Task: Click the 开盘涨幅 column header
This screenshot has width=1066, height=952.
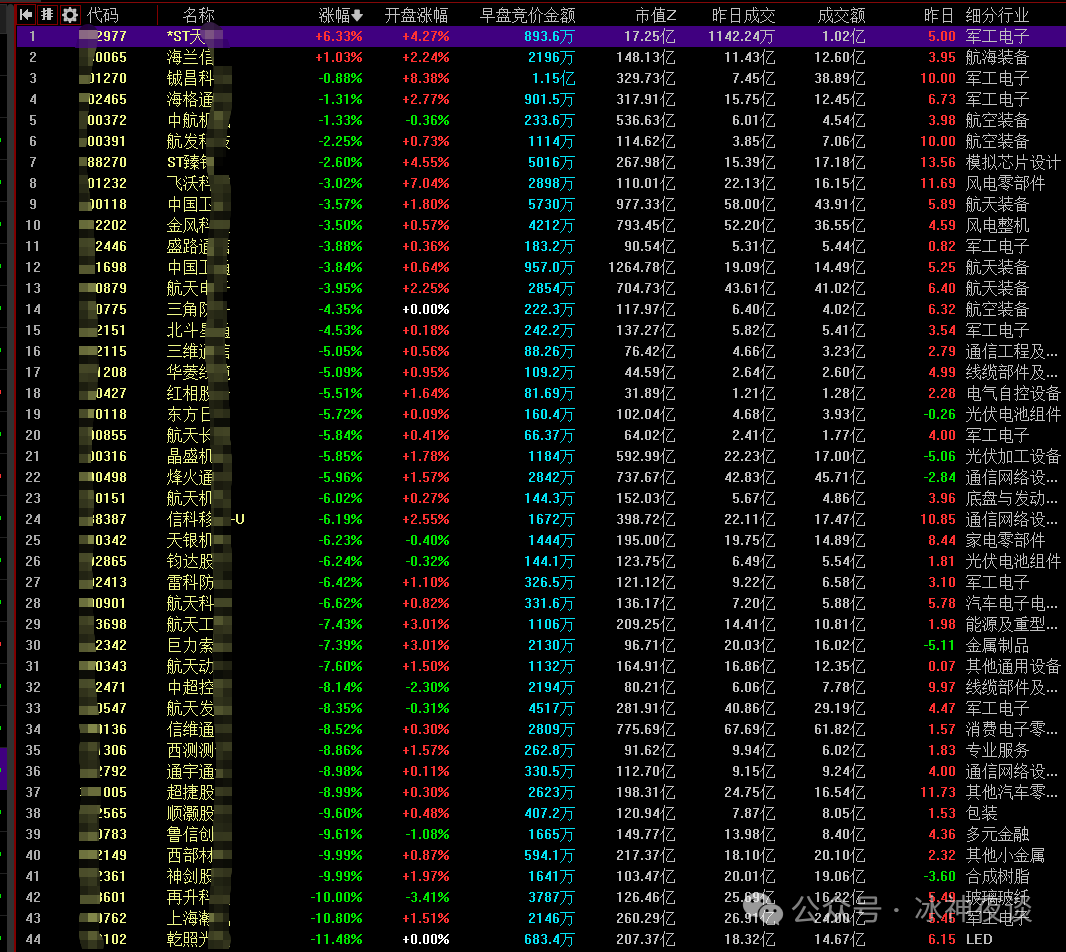Action: click(x=416, y=15)
